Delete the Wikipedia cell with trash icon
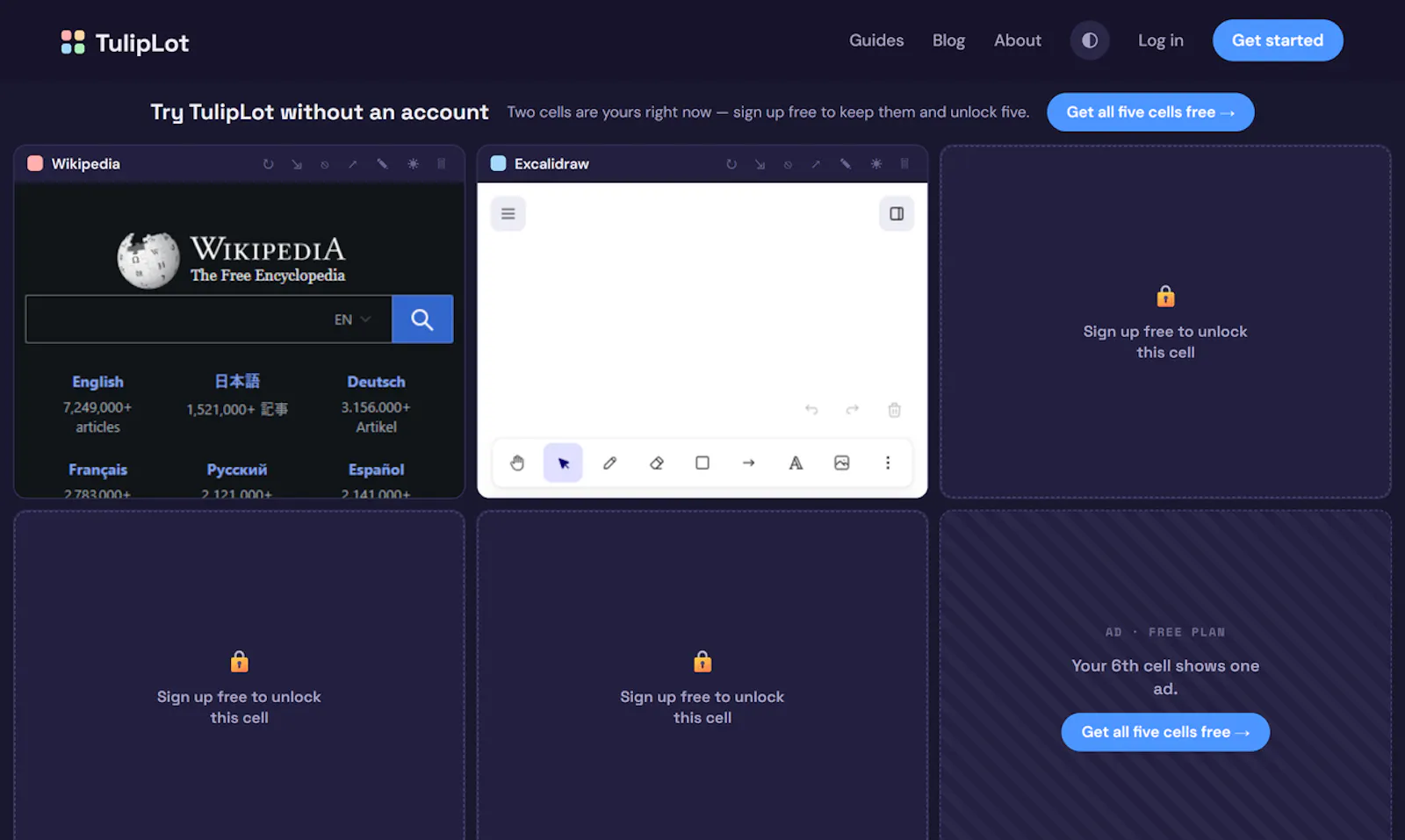The image size is (1405, 840). tap(442, 164)
